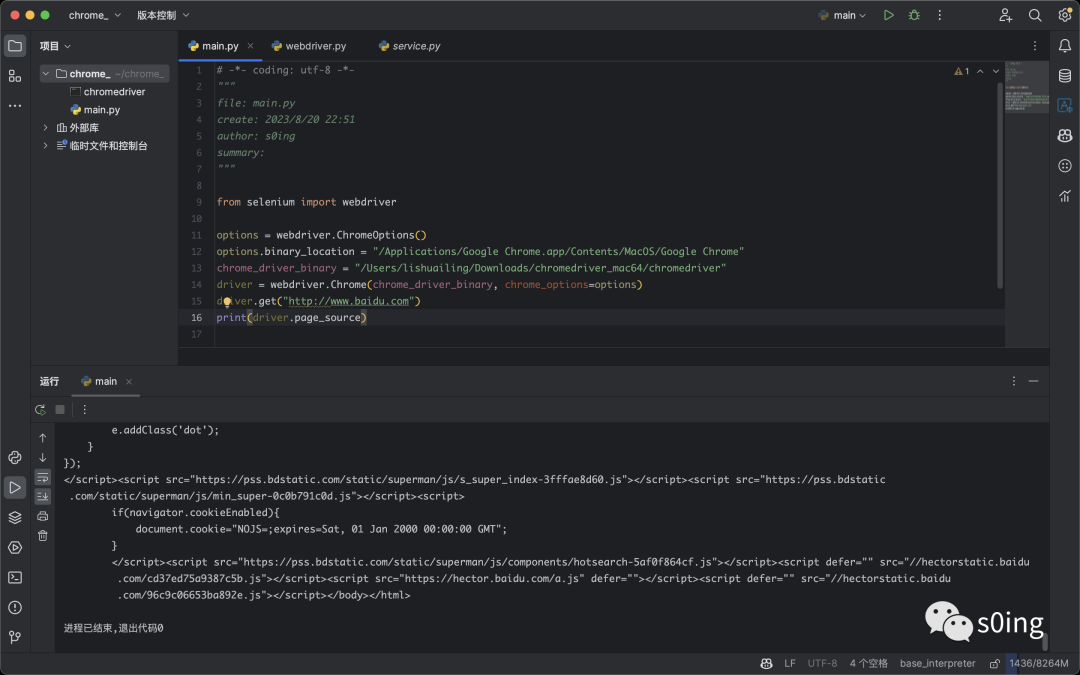This screenshot has width=1080, height=675.
Task: Open the baidu.com URL in code
Action: (349, 301)
